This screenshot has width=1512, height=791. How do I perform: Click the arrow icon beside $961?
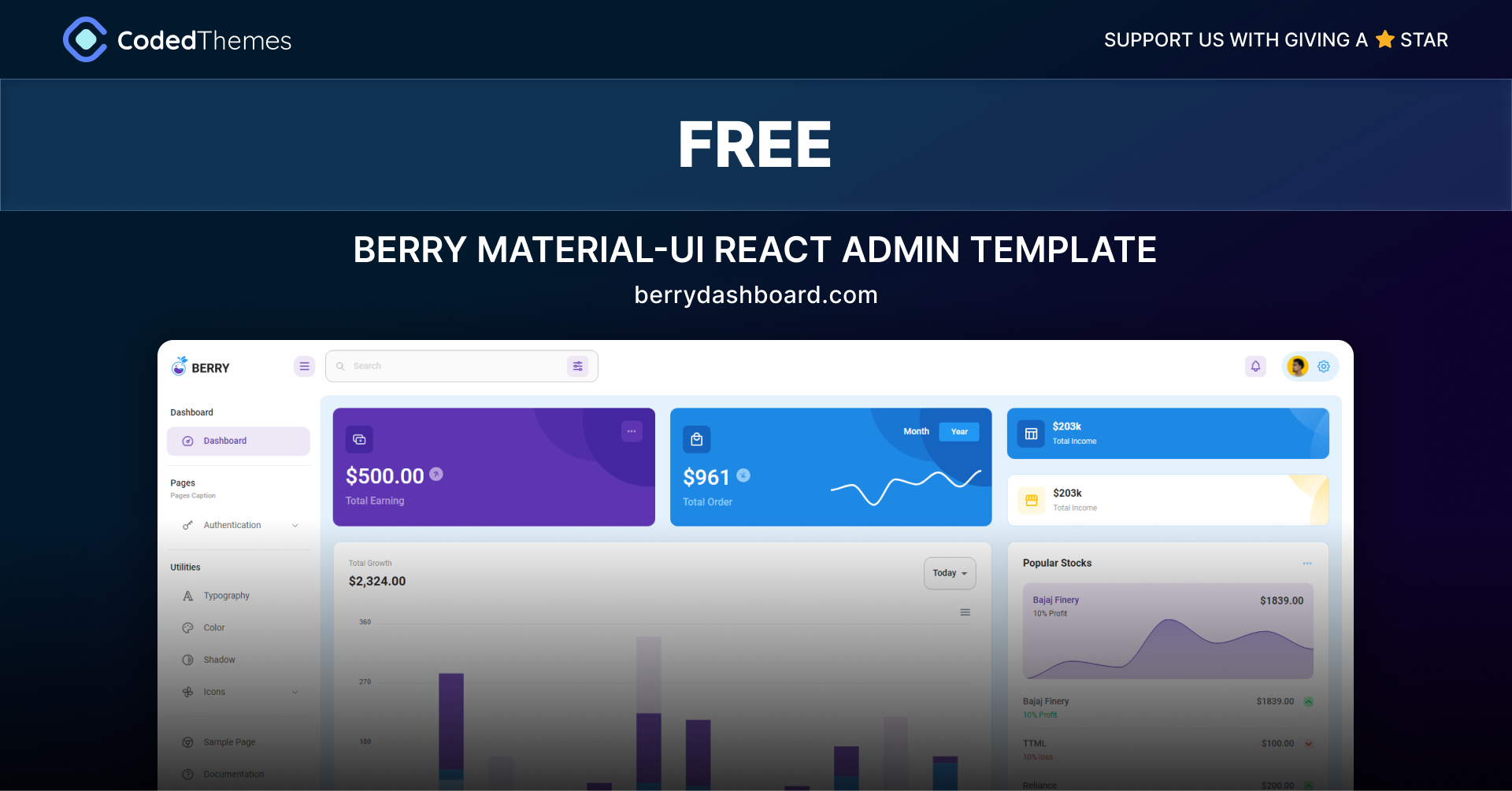coord(743,475)
